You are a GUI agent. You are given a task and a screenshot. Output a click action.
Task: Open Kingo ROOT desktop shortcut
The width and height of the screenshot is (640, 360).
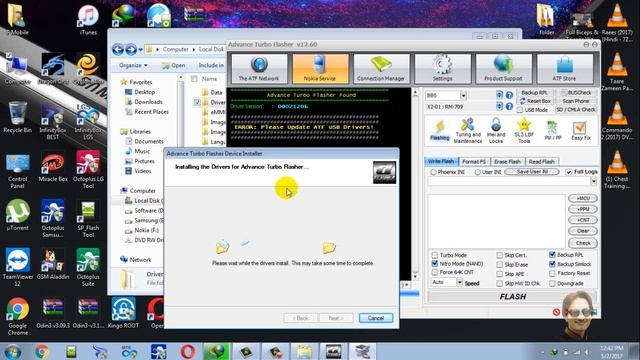point(123,313)
